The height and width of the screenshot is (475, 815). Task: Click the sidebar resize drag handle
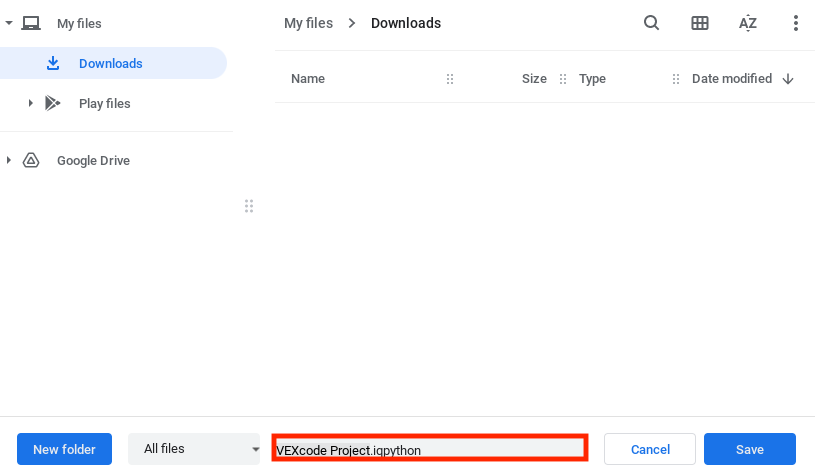pyautogui.click(x=249, y=206)
